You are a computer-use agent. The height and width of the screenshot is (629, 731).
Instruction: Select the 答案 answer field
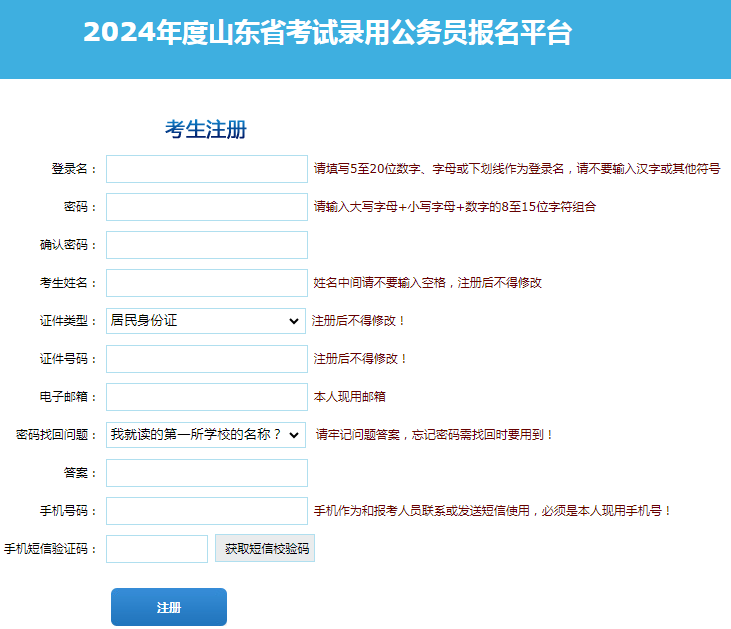click(x=207, y=473)
